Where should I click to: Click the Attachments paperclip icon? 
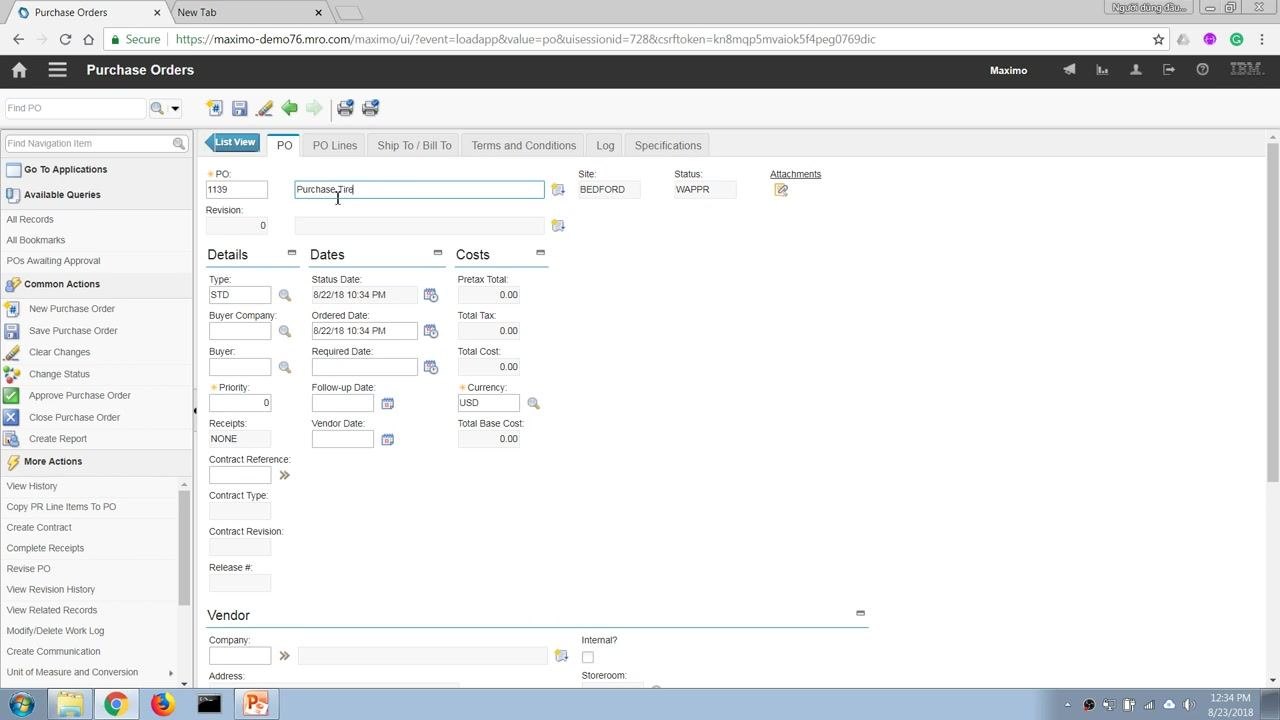click(x=781, y=190)
